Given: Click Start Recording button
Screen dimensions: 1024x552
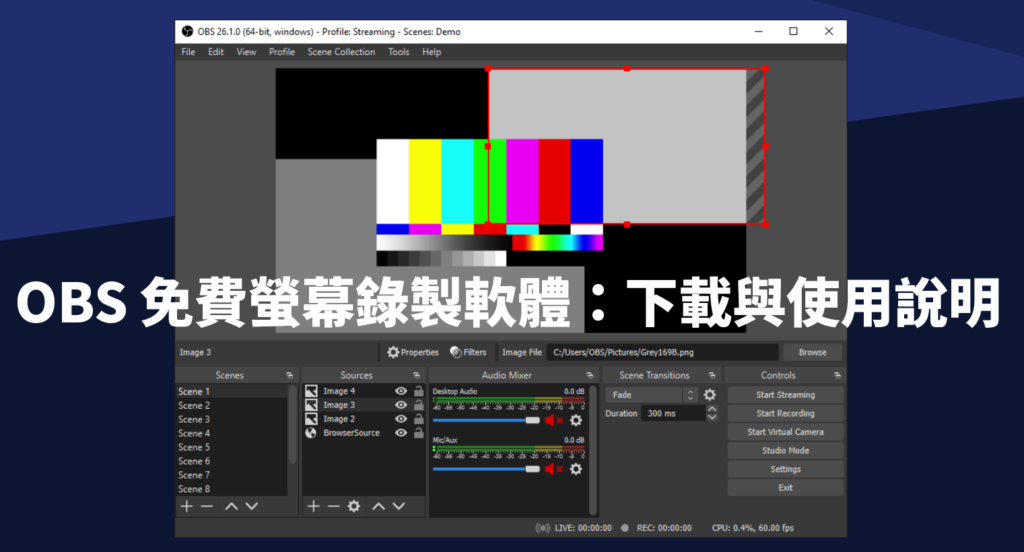Looking at the screenshot, I should point(785,414).
